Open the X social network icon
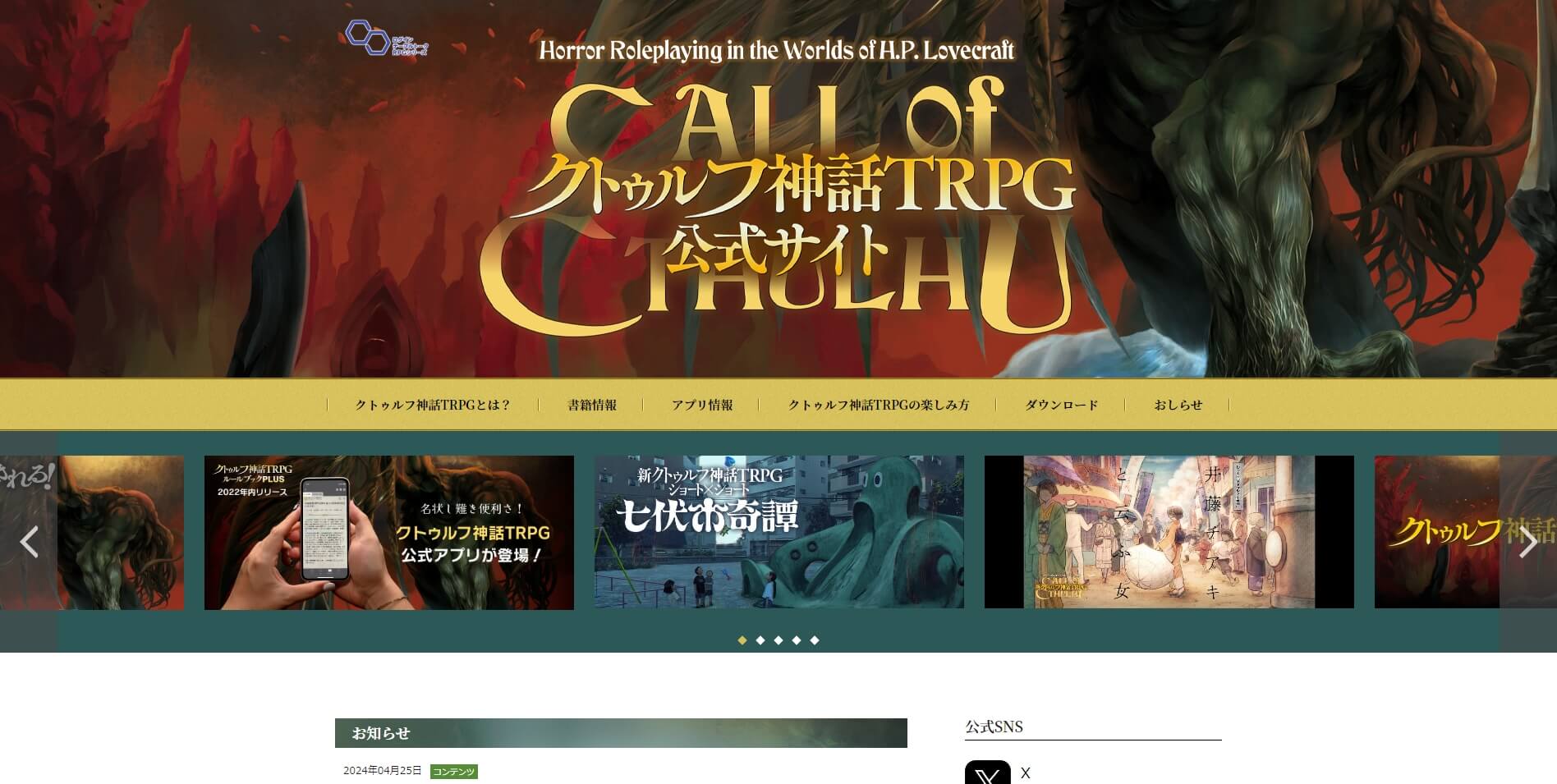 click(x=987, y=773)
